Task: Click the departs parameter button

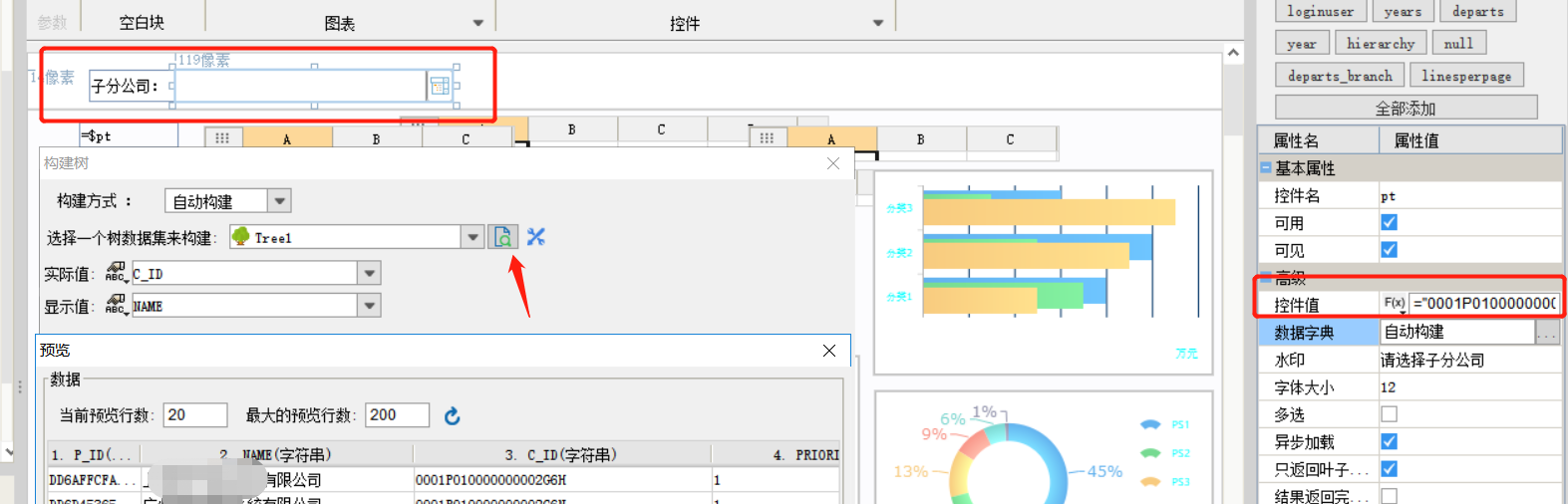Action: [x=1477, y=12]
